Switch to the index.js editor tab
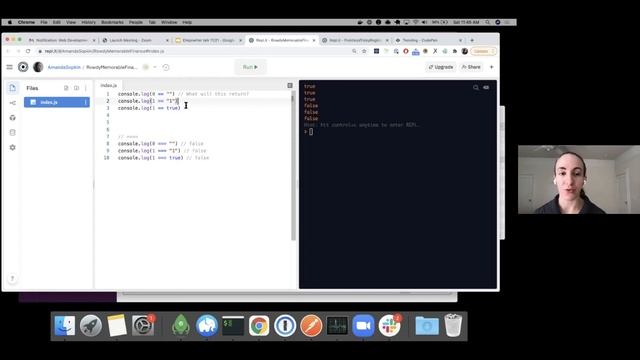The height and width of the screenshot is (360, 640). pyautogui.click(x=109, y=85)
